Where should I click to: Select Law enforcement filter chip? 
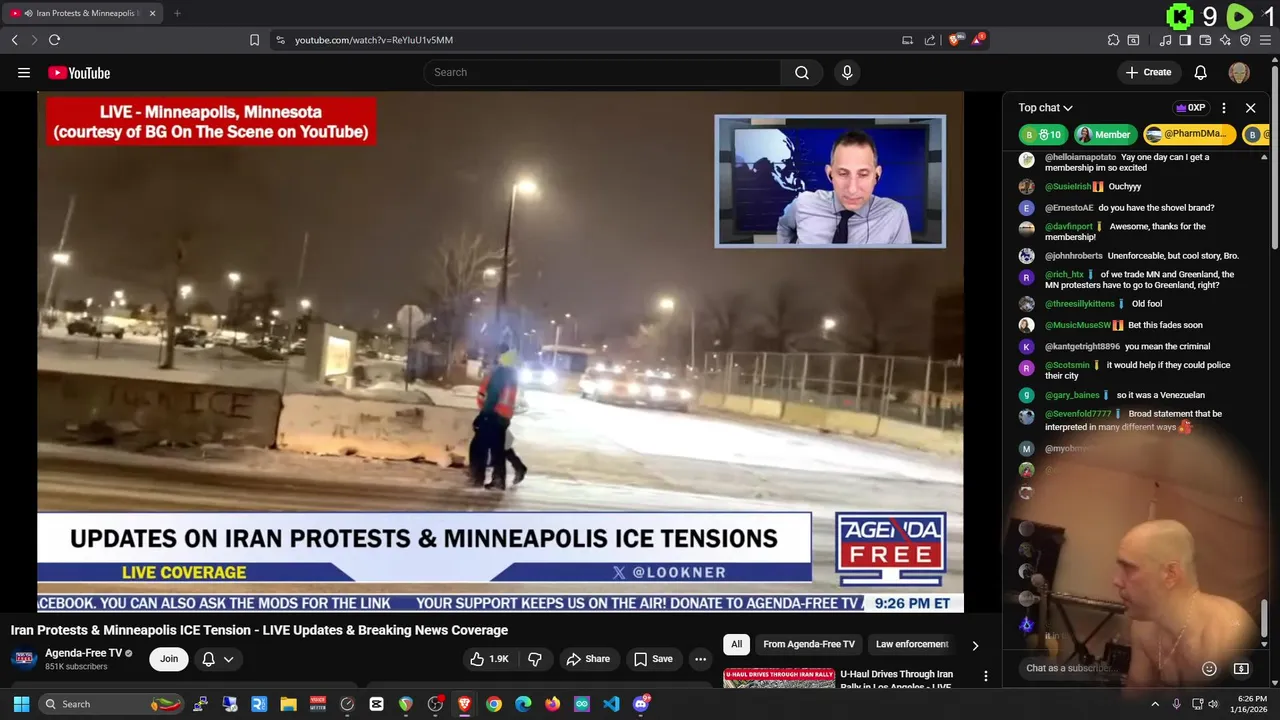click(912, 644)
